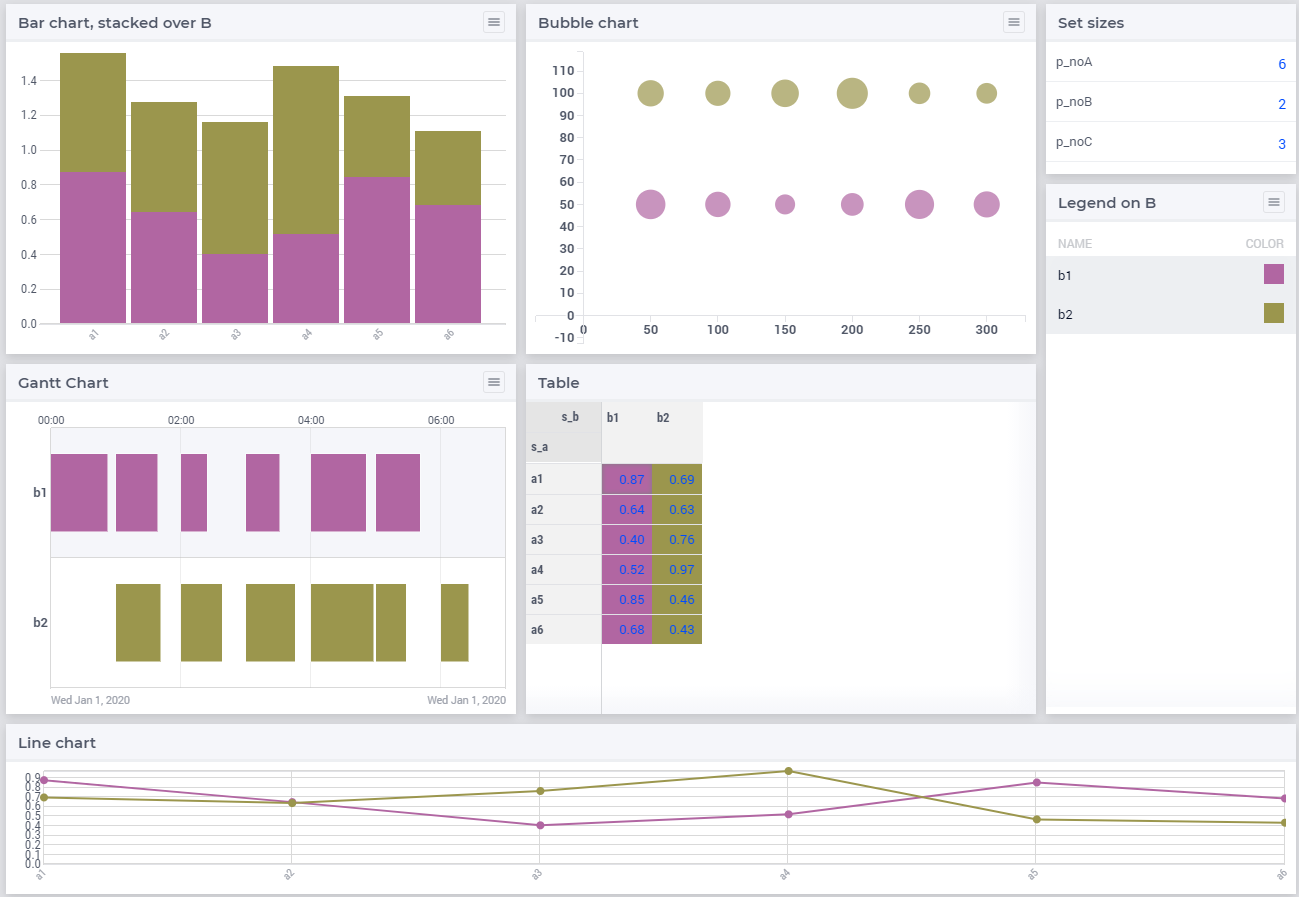1299x897 pixels.
Task: Click the p_noB count value 2
Action: coord(1281,103)
